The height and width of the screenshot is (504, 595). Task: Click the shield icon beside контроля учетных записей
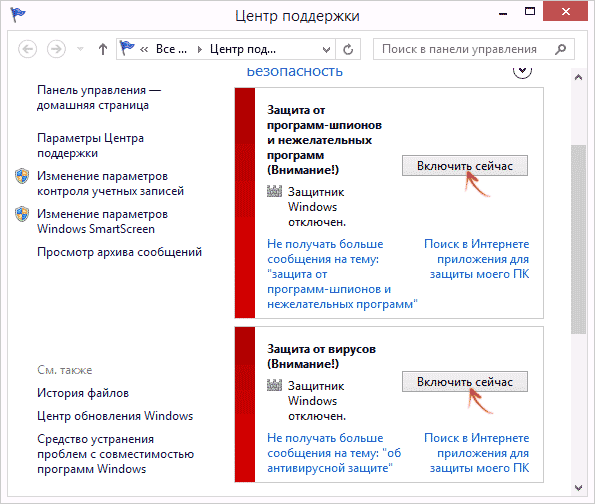point(22,176)
